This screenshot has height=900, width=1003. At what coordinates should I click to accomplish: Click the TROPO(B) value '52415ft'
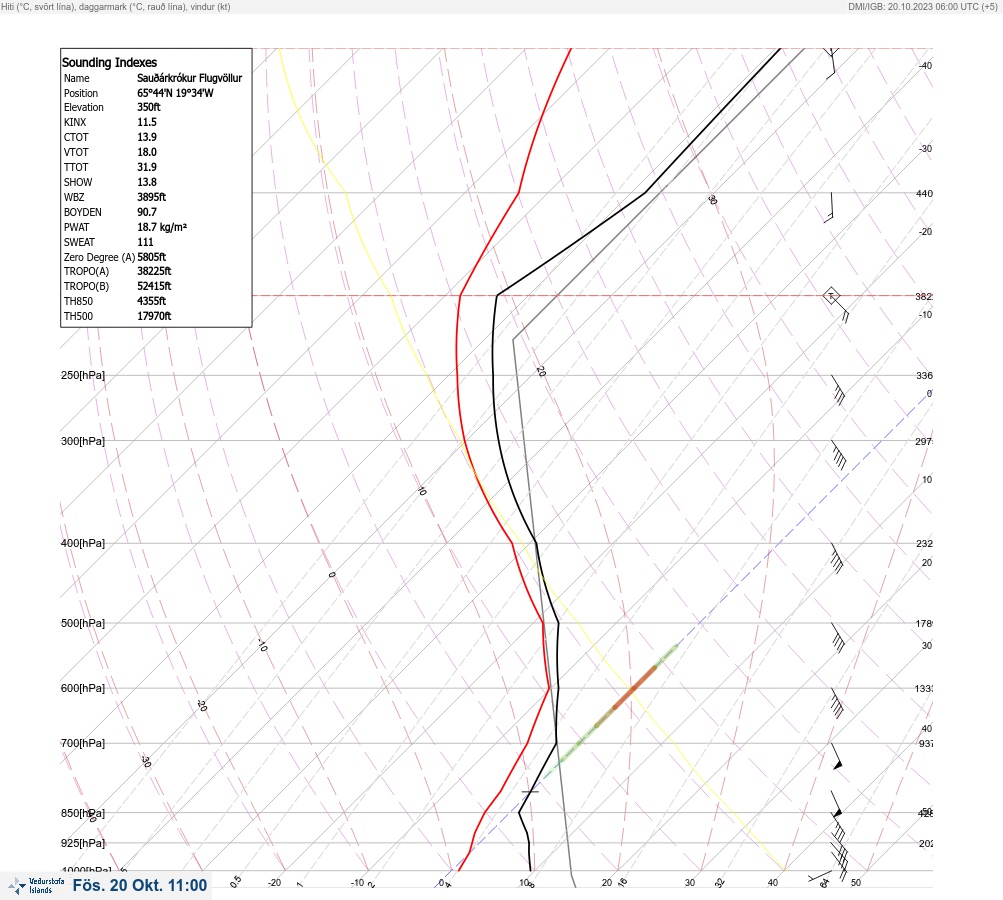point(154,286)
